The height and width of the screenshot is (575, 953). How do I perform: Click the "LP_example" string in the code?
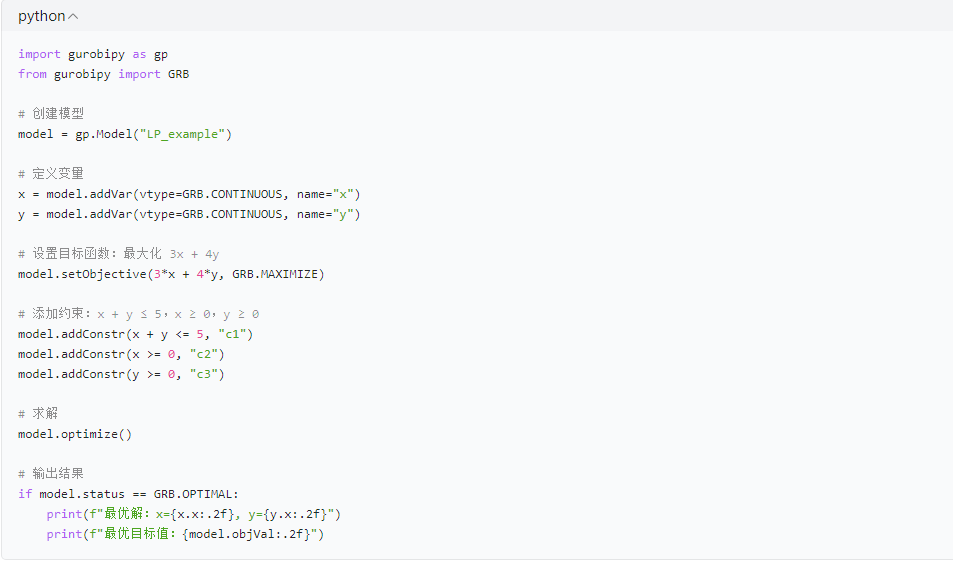click(x=185, y=134)
